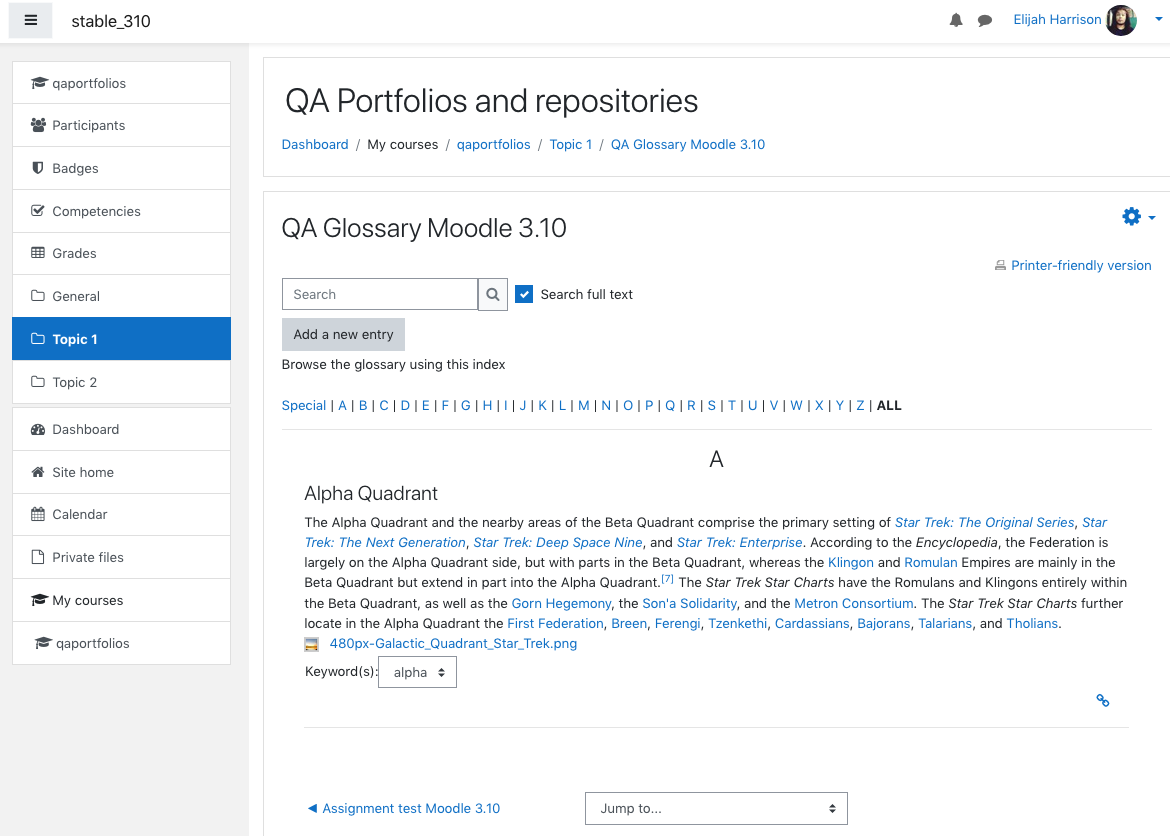Toggle the hamburger side panel button
This screenshot has width=1170, height=836.
(x=31, y=20)
